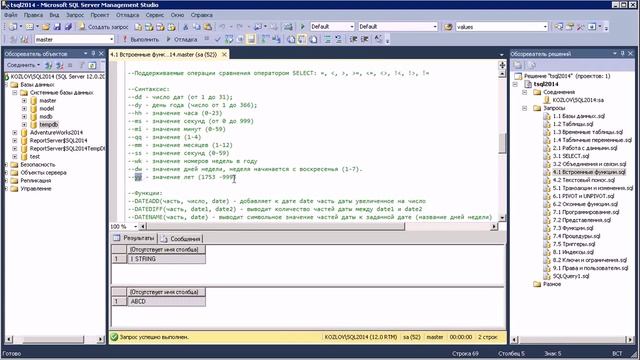
Task: Toggle Include Actual Execution Plan icon
Action: coord(265,39)
